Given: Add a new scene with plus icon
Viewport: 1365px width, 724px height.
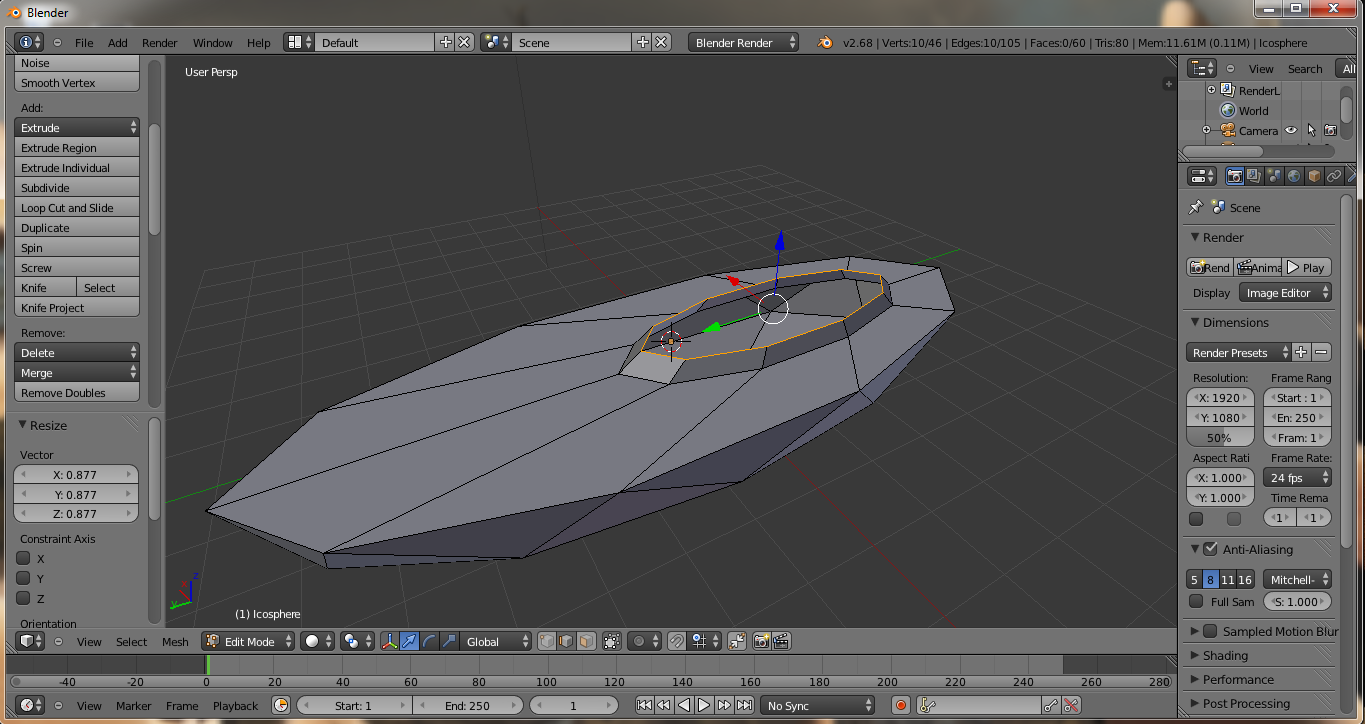Looking at the screenshot, I should coord(641,42).
